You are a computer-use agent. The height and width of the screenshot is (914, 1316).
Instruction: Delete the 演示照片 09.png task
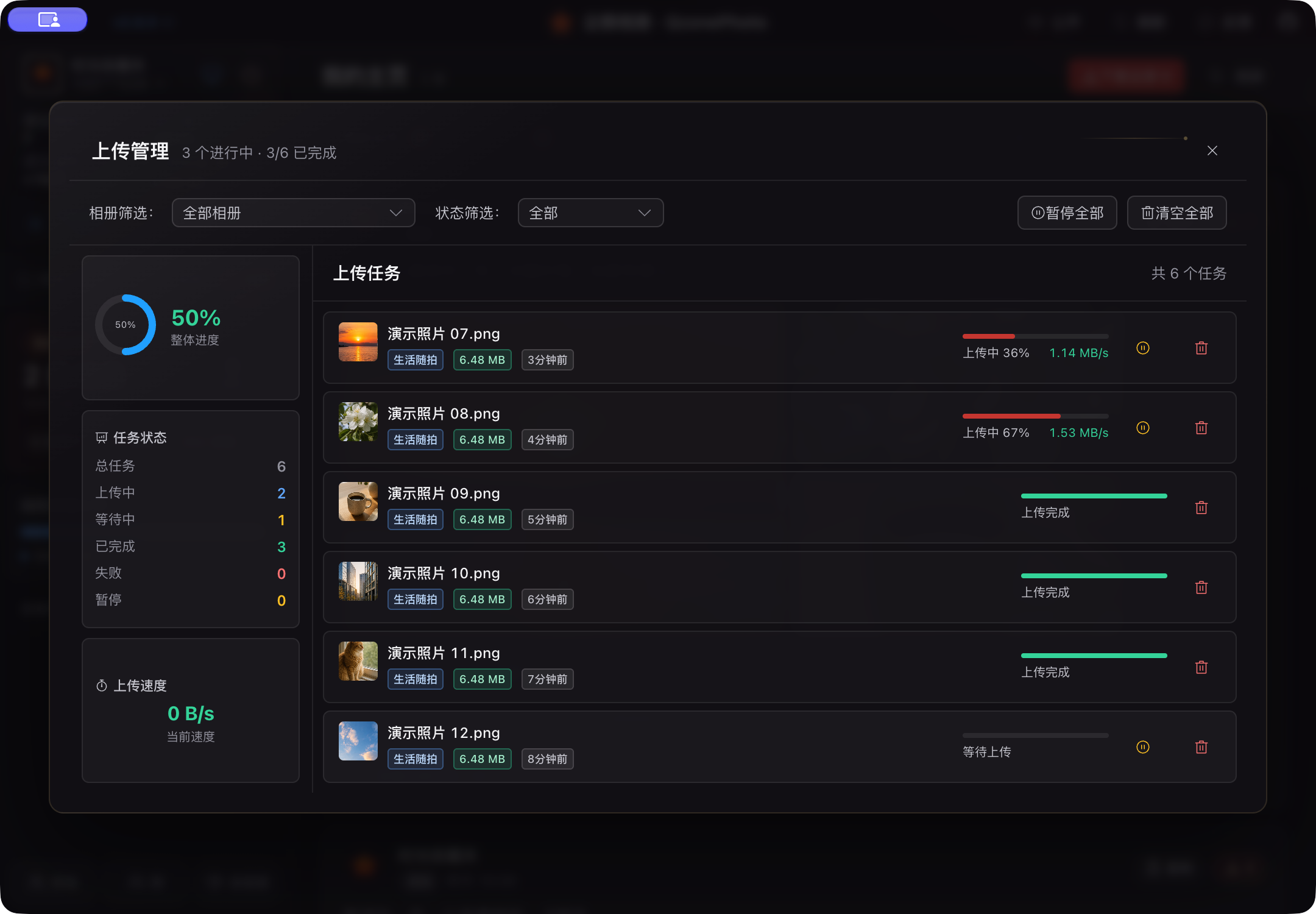1201,508
